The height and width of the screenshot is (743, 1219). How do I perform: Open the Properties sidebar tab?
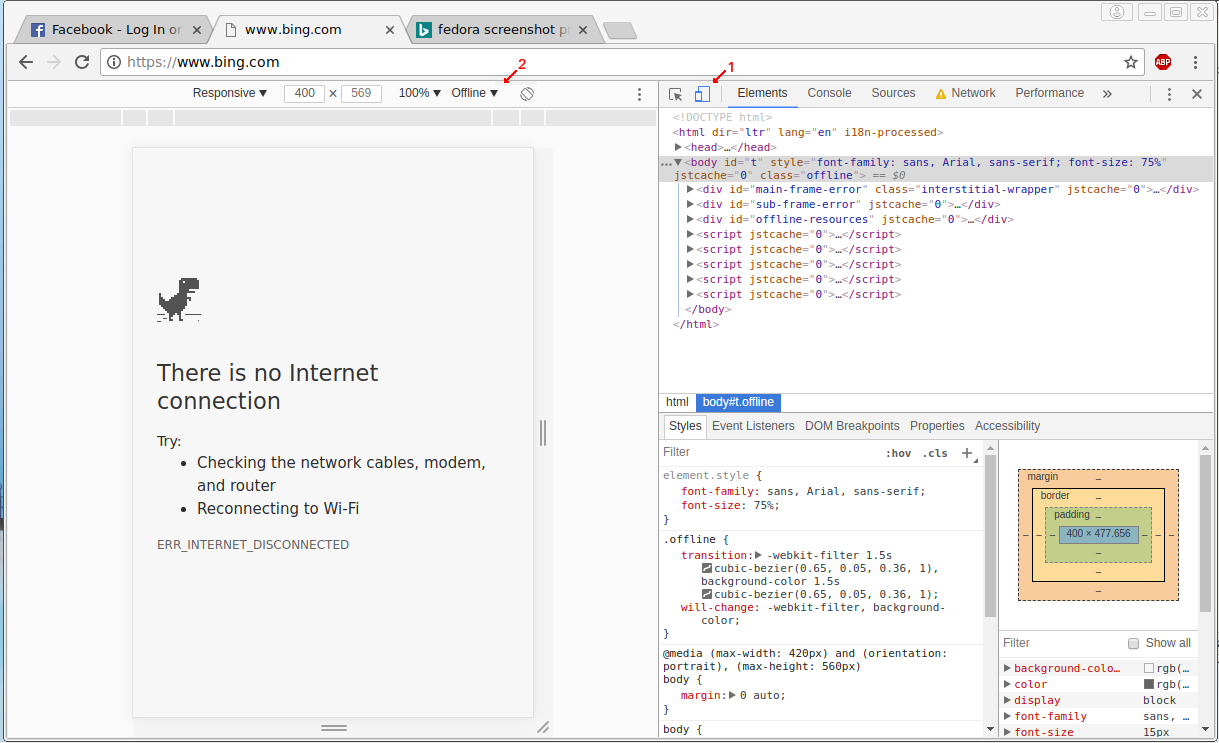tap(937, 426)
